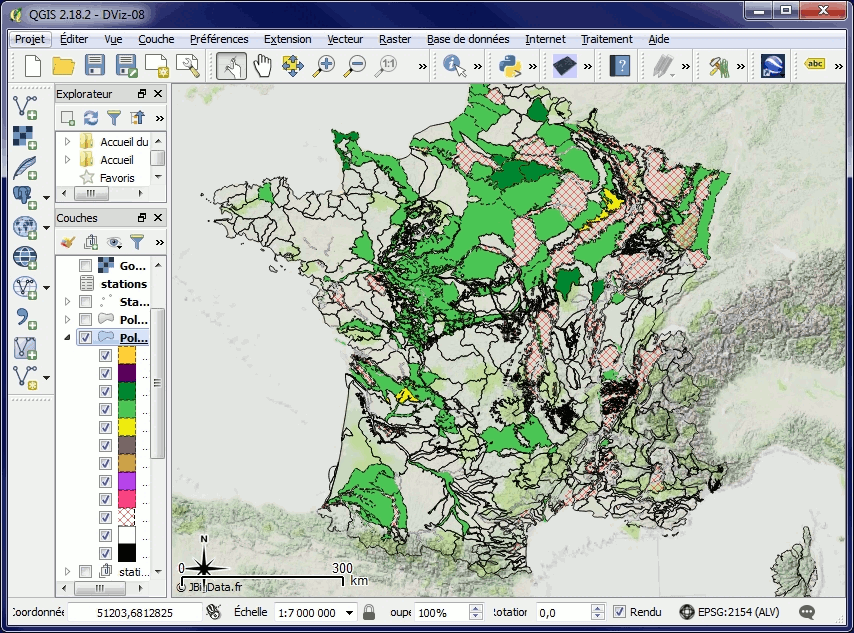The image size is (854, 633).
Task: Refresh the Explorateur browser panel
Action: click(x=91, y=118)
